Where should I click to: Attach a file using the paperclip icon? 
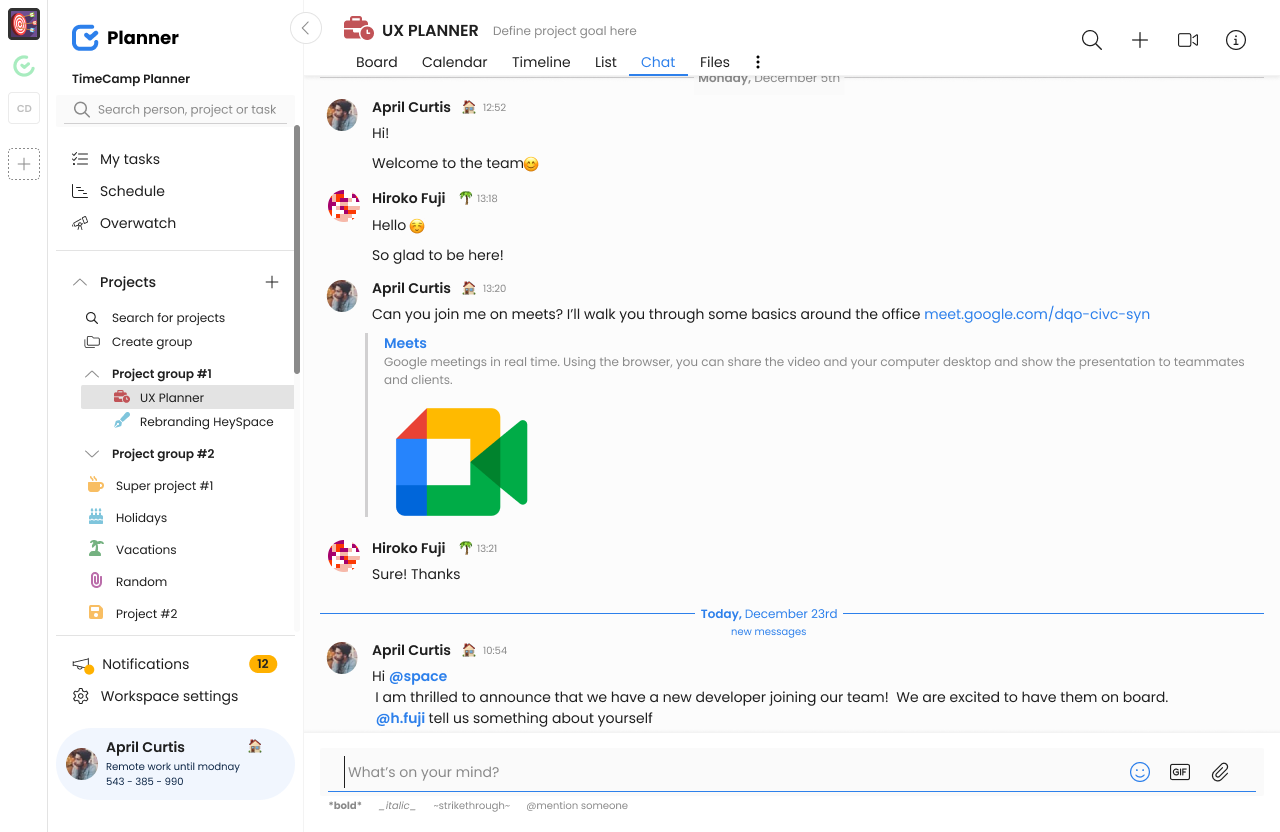point(1220,771)
